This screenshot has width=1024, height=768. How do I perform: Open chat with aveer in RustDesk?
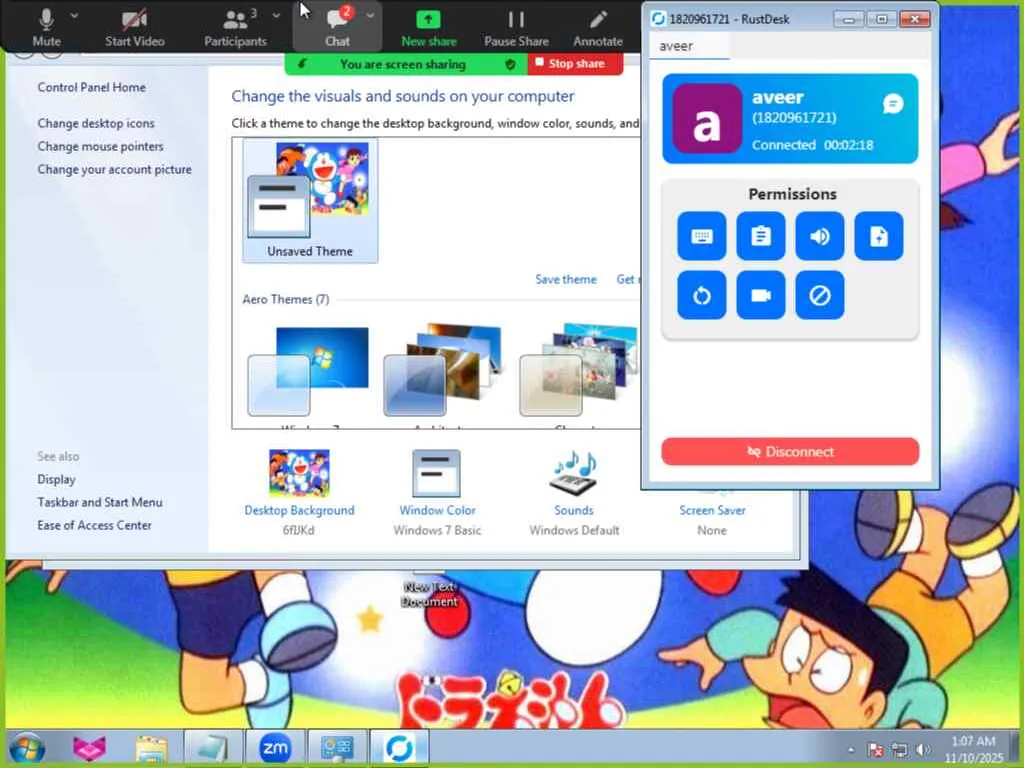pos(893,103)
